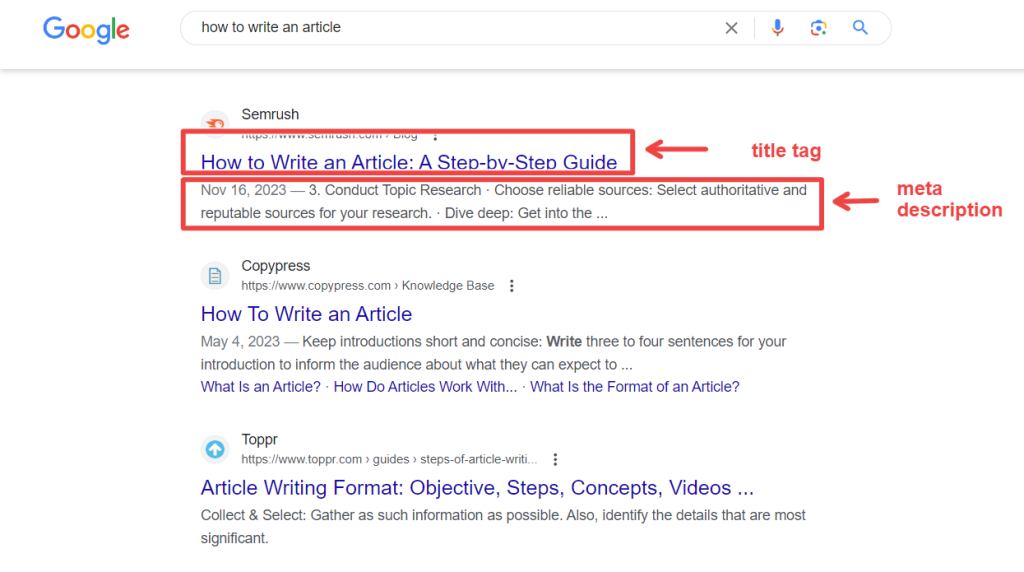The image size is (1024, 572).
Task: Open Google Lens image search icon
Action: 818,28
